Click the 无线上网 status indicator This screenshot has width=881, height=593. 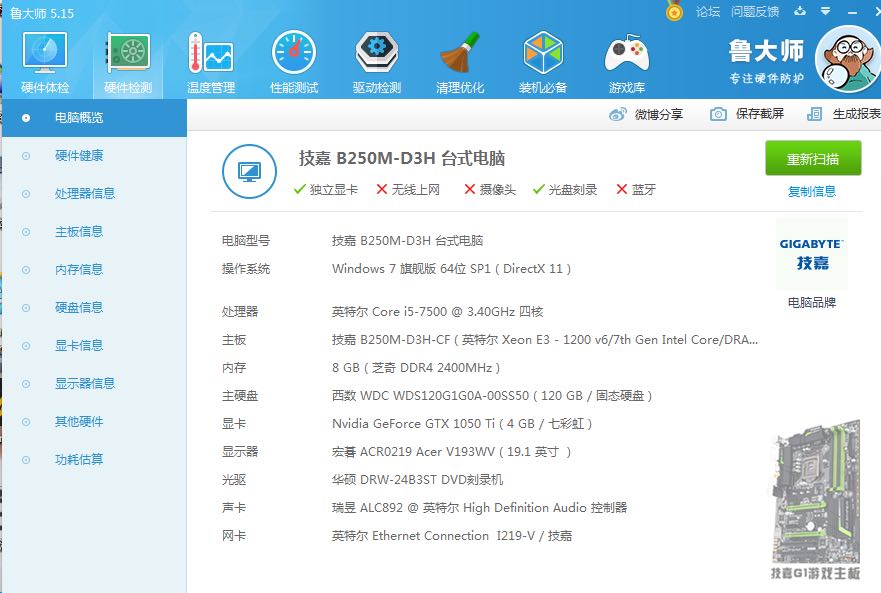[408, 190]
